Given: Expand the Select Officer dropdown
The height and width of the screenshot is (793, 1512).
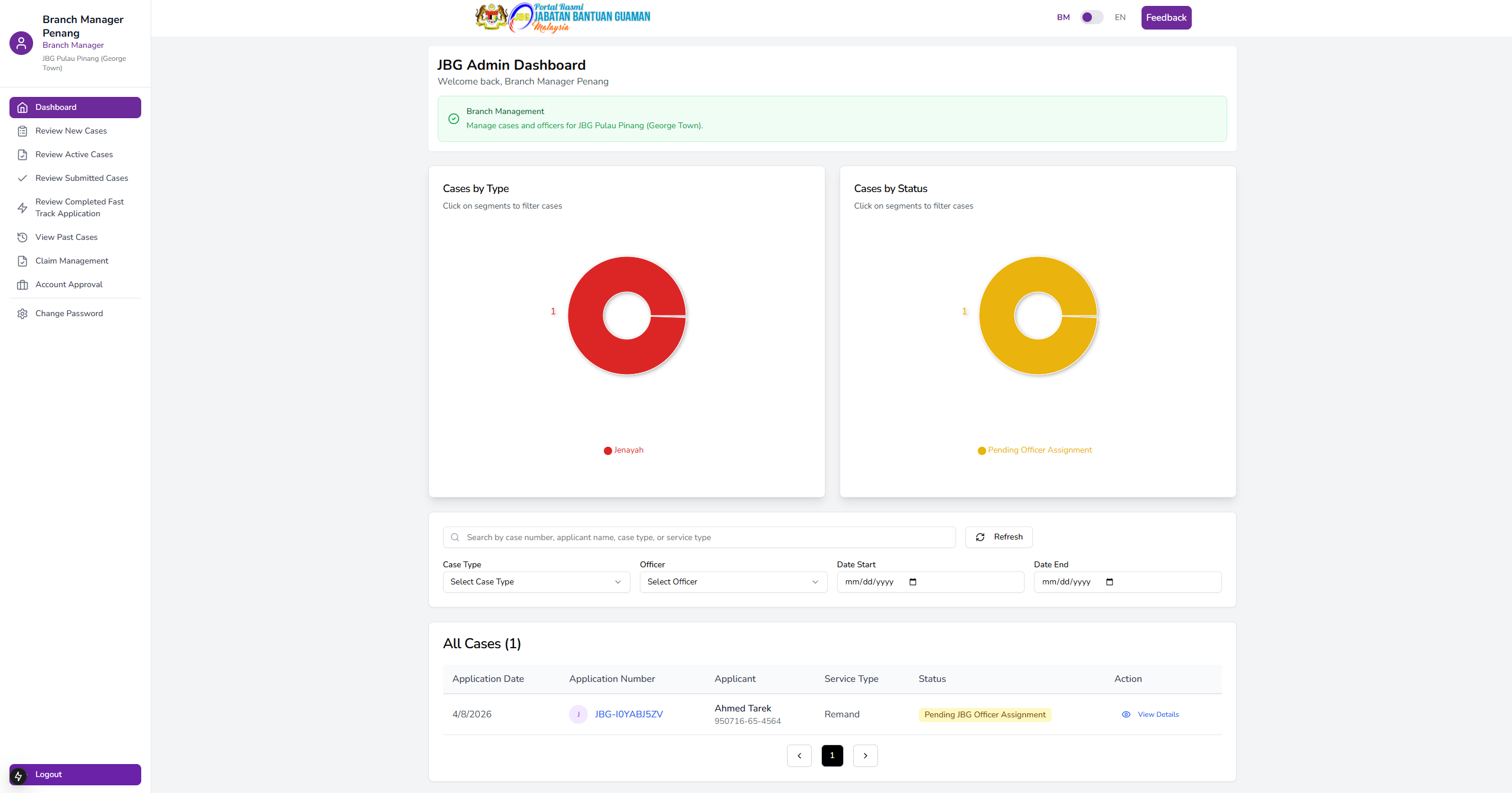Looking at the screenshot, I should click(x=733, y=582).
